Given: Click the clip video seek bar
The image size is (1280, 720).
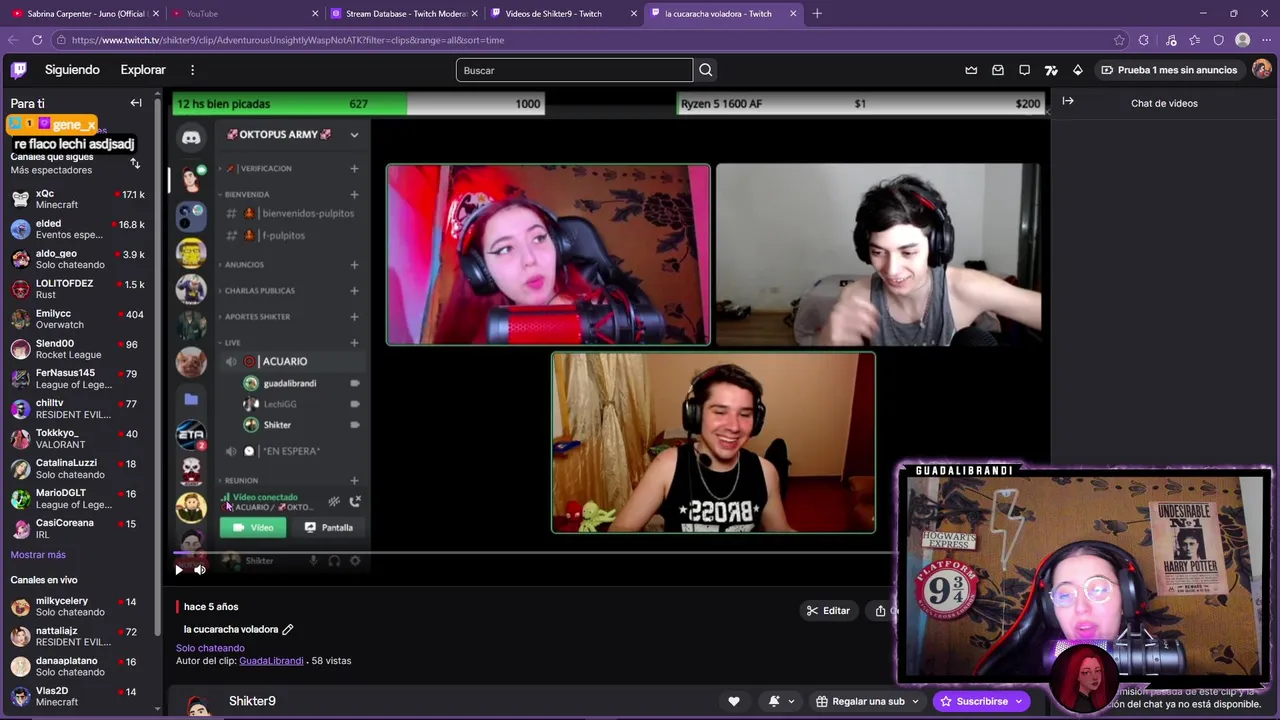Looking at the screenshot, I should 535,552.
